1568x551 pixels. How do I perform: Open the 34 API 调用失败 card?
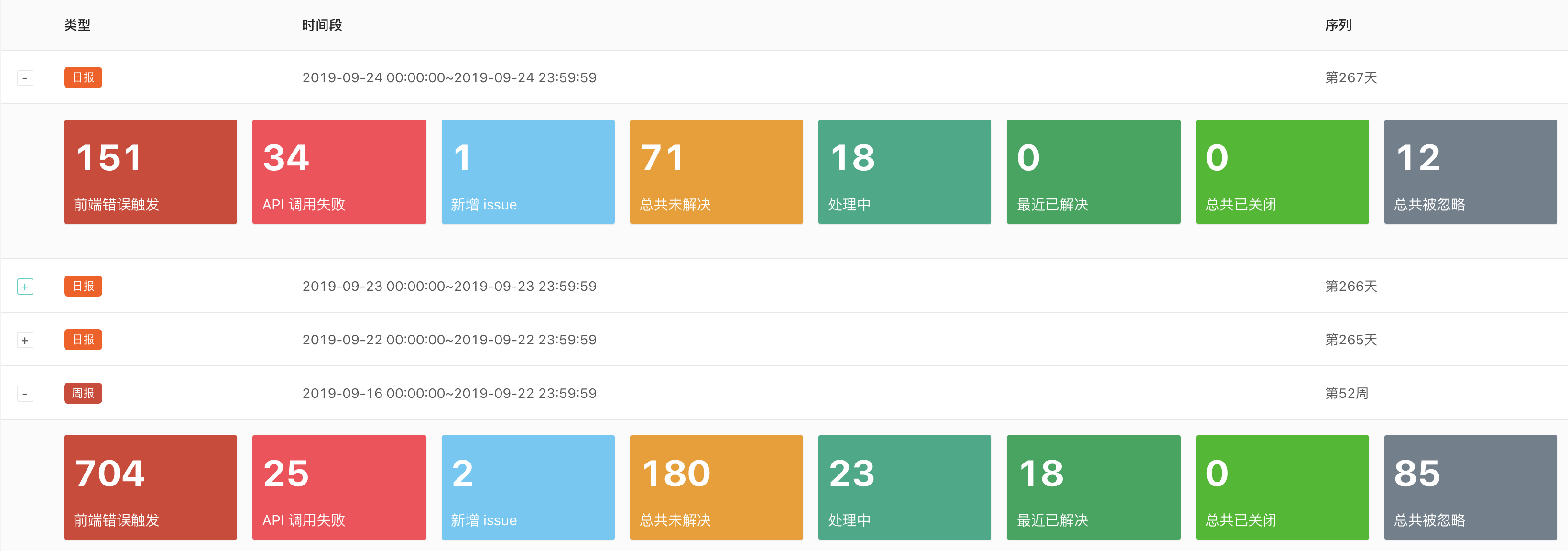click(x=339, y=172)
